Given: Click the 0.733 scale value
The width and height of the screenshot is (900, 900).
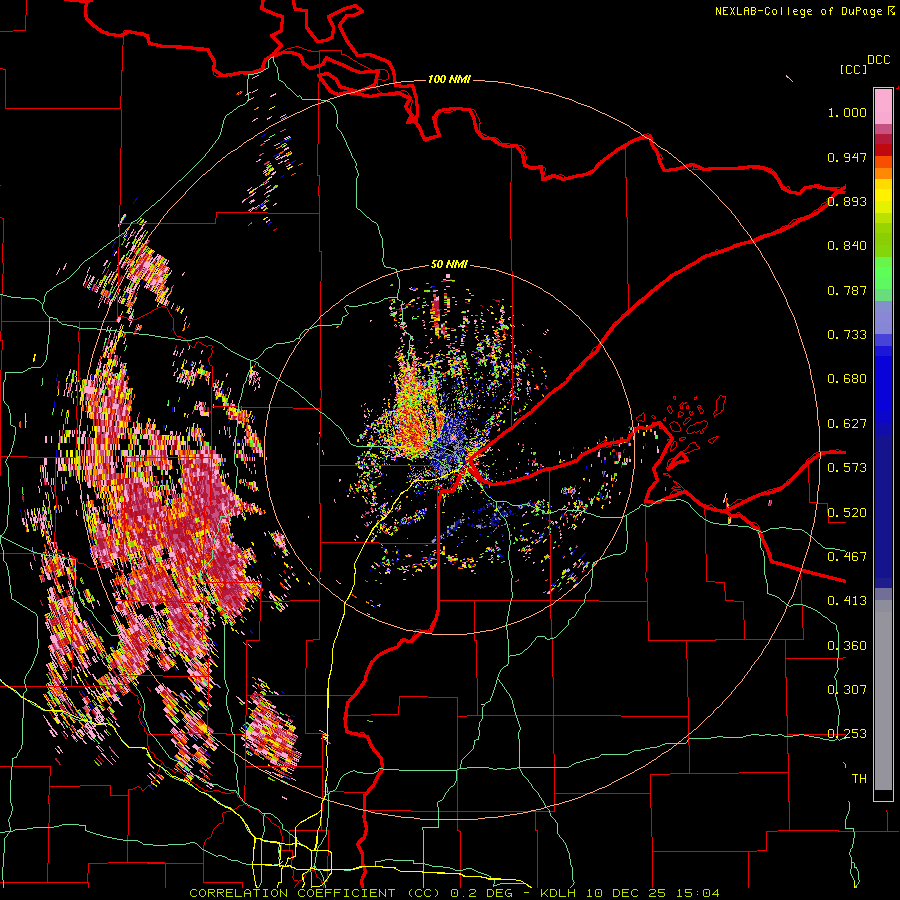Looking at the screenshot, I should point(847,335).
